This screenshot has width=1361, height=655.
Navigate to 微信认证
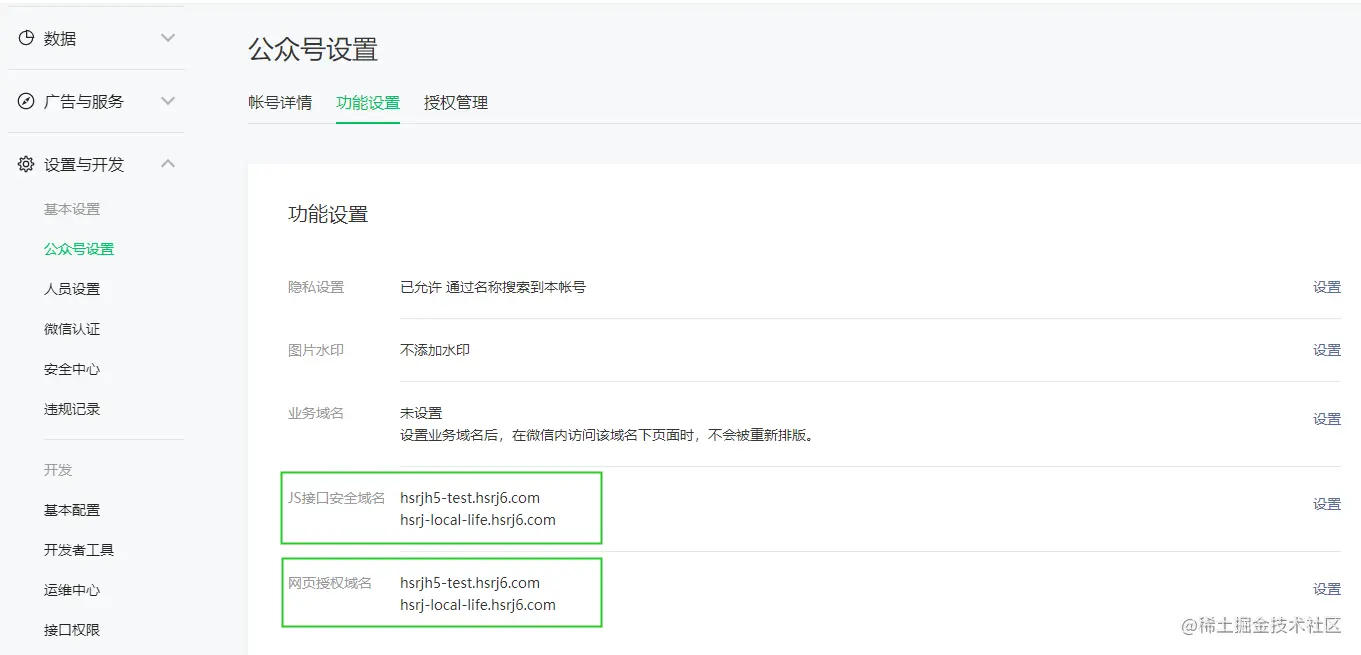click(x=71, y=328)
